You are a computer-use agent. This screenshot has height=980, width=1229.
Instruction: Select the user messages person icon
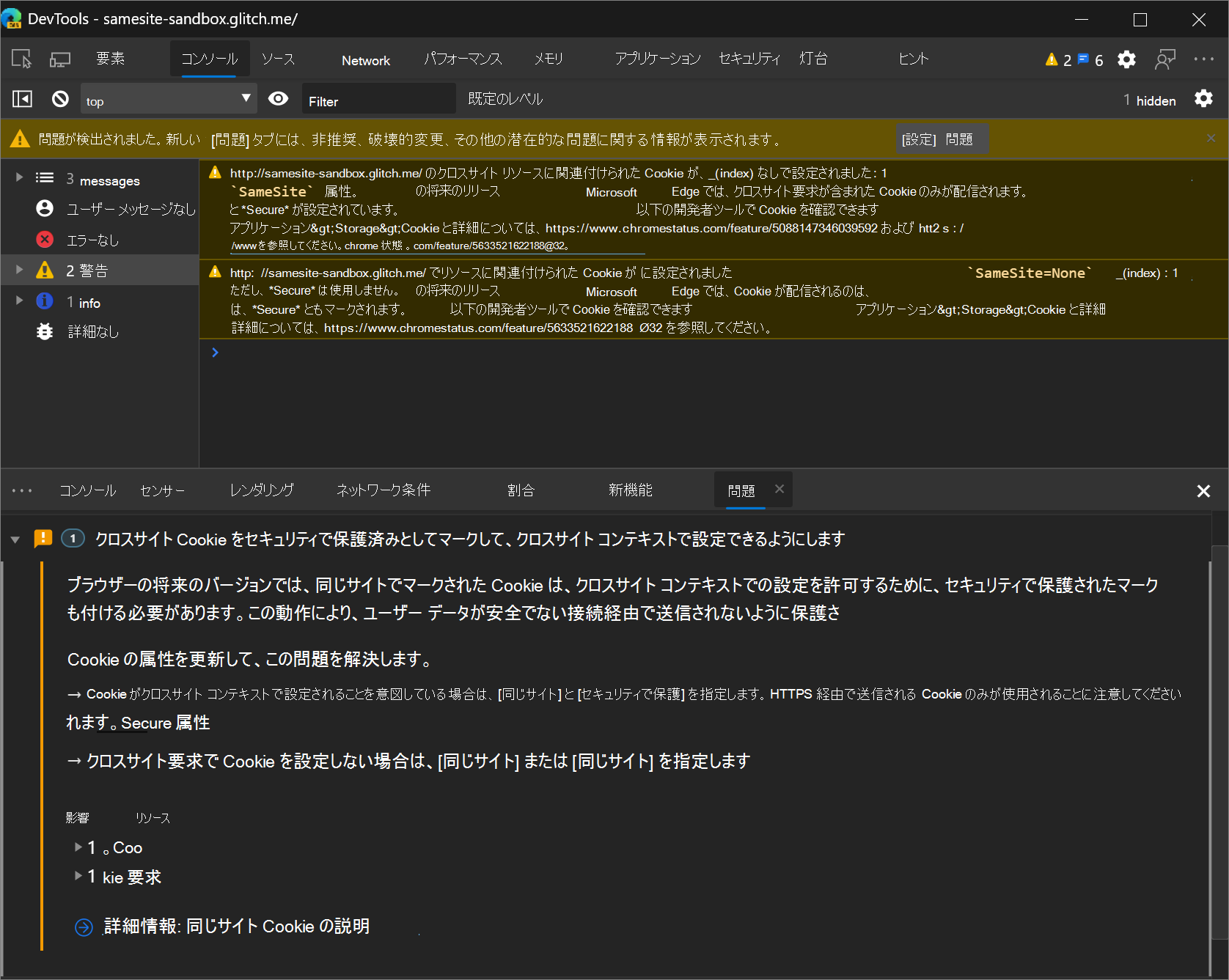click(x=45, y=208)
